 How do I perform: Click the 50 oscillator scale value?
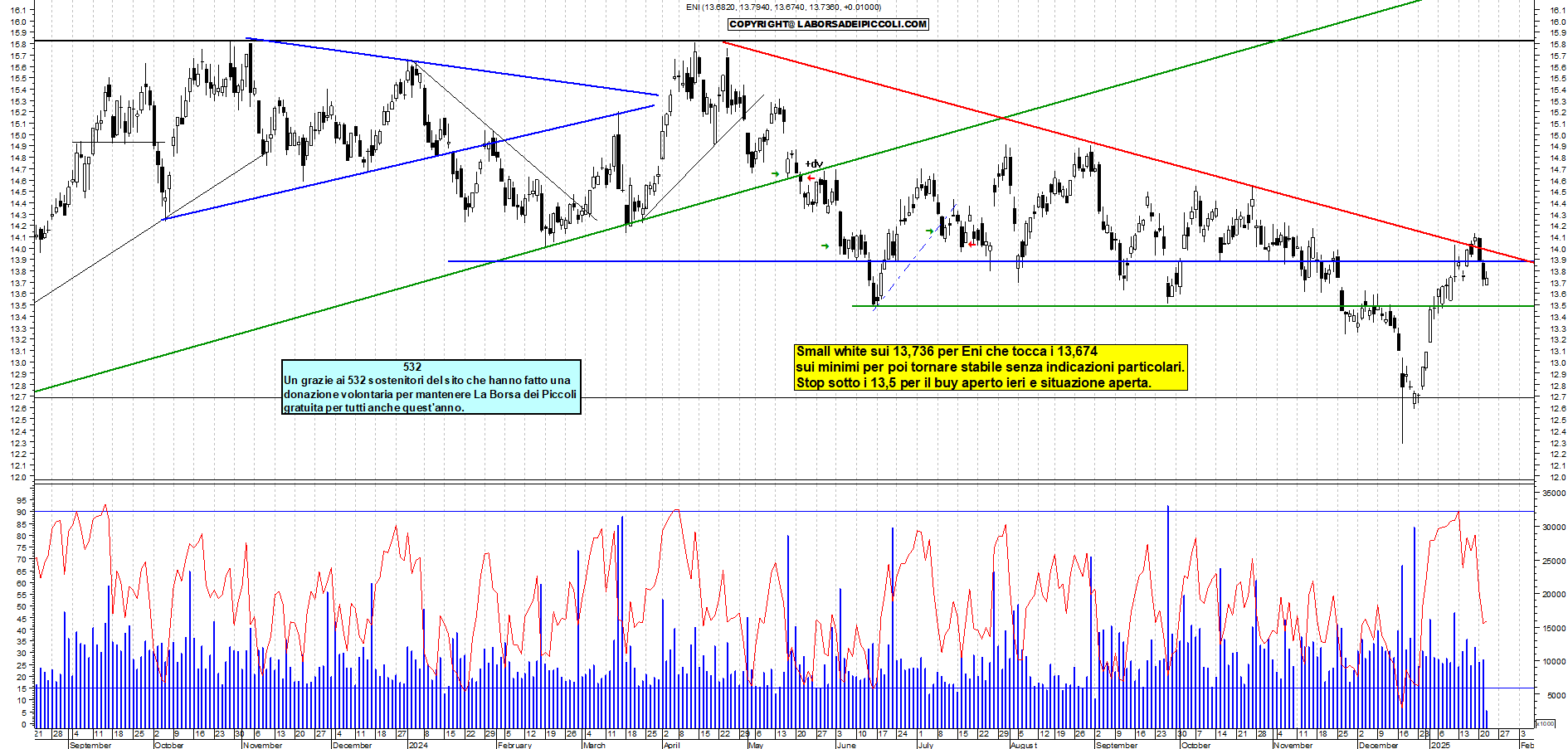(22, 606)
